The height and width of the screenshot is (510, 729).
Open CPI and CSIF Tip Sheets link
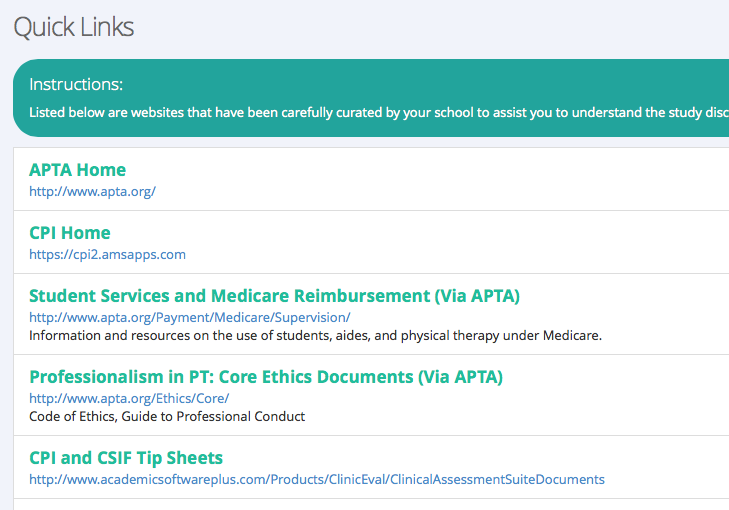[x=126, y=458]
